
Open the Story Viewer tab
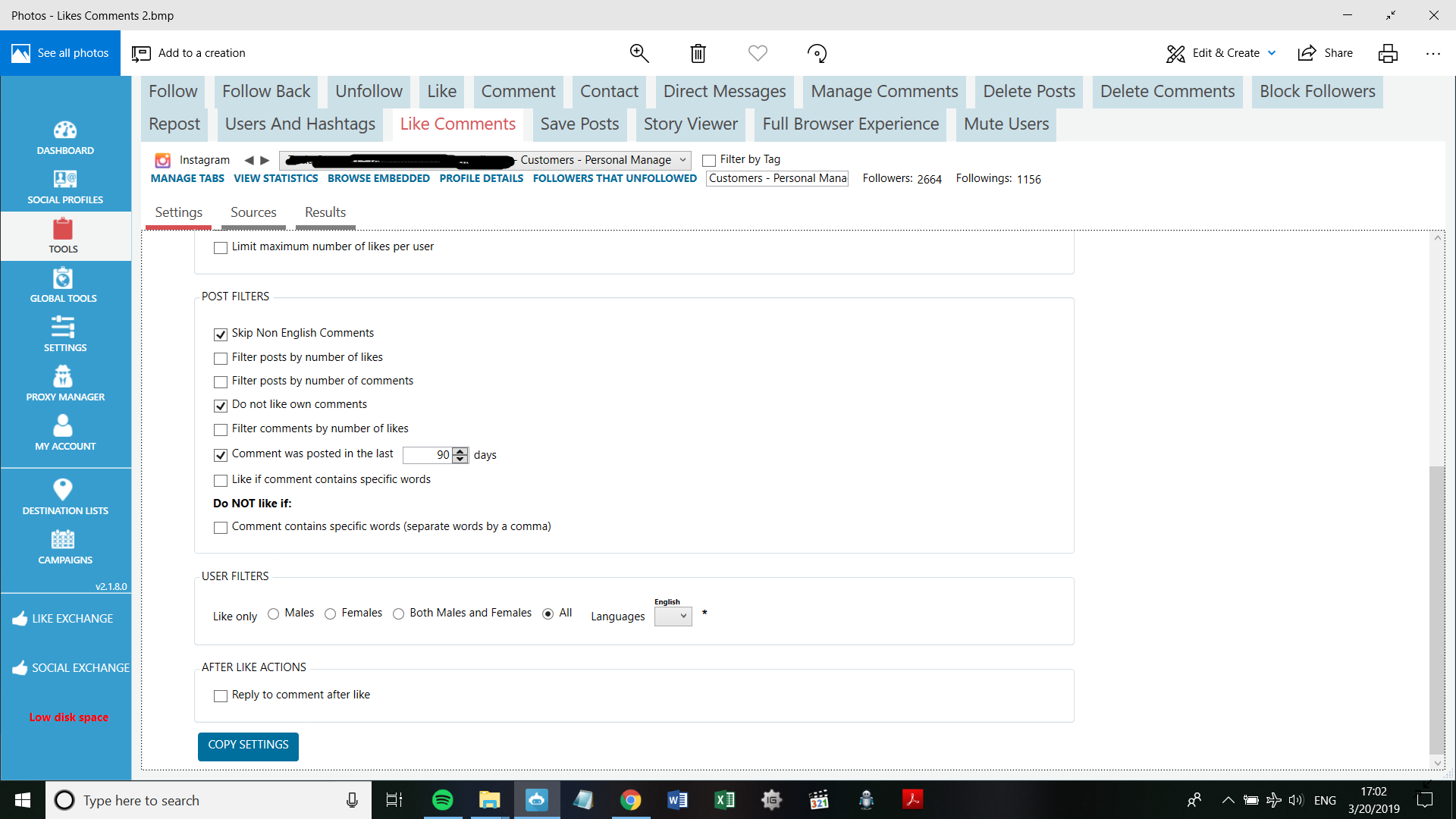(x=690, y=124)
